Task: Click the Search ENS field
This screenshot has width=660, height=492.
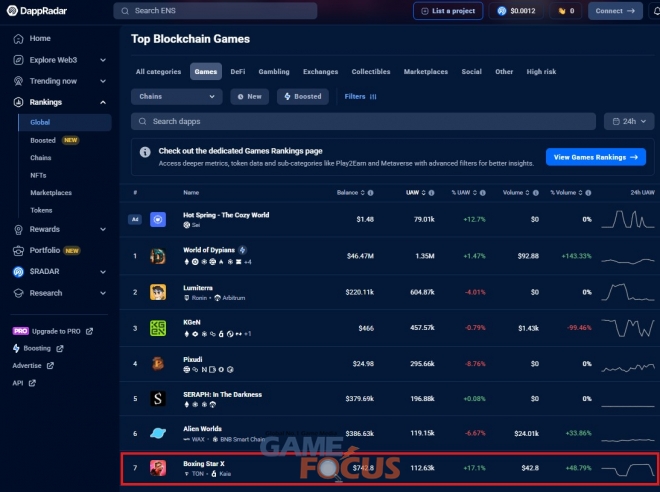Action: tap(215, 11)
